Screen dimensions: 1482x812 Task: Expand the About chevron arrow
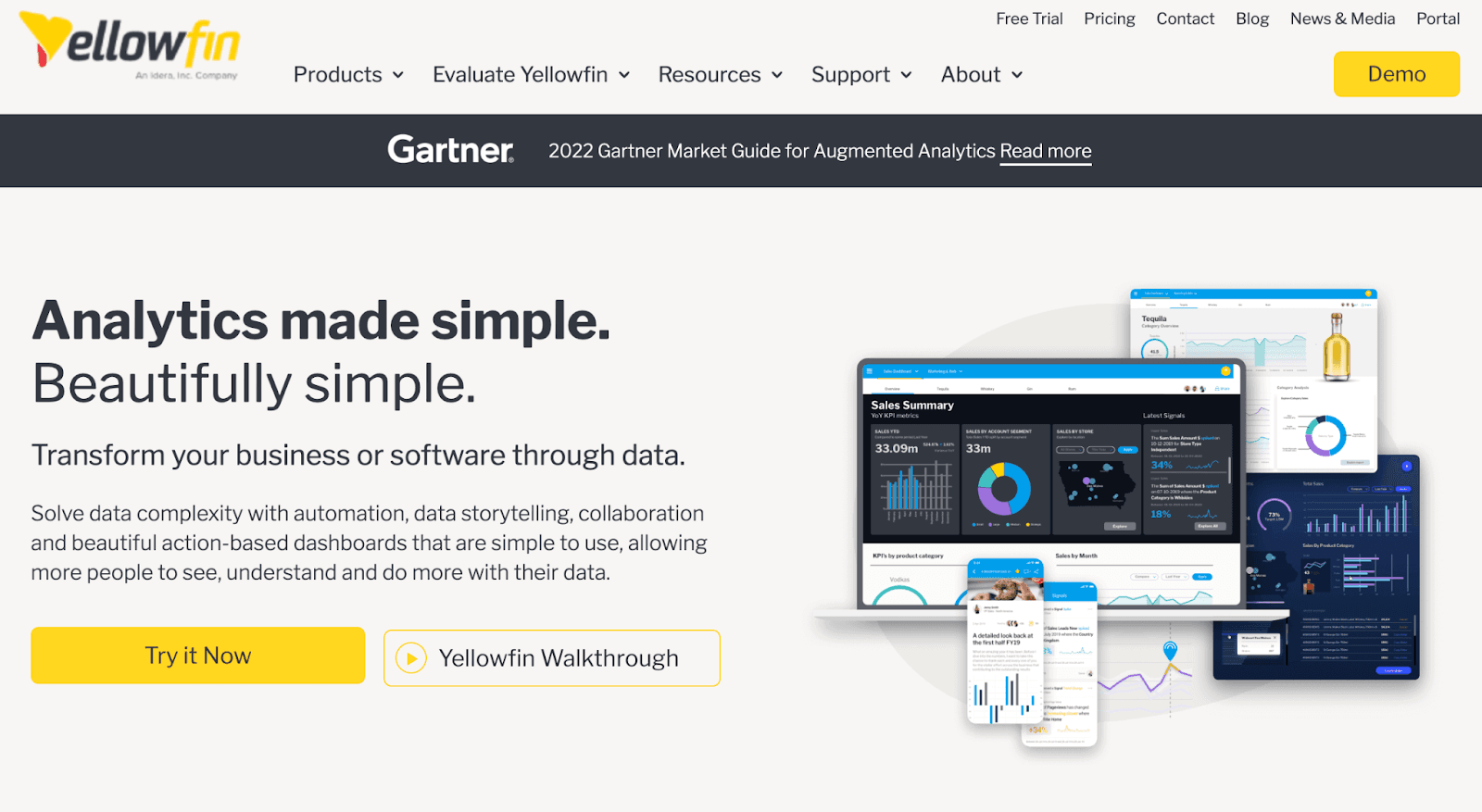coord(1017,75)
